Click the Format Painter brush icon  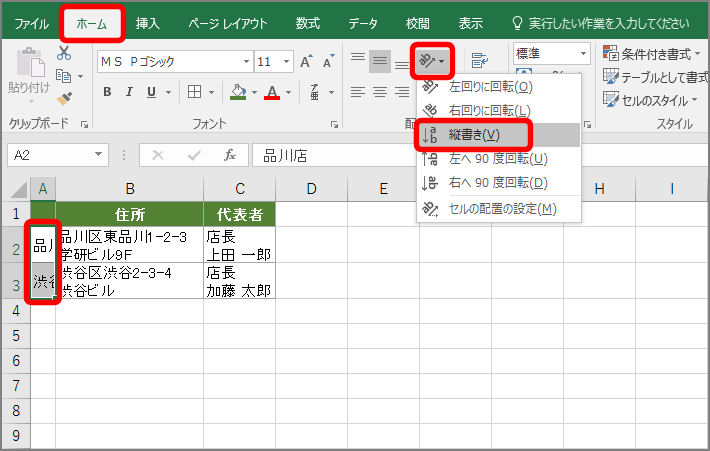point(64,99)
